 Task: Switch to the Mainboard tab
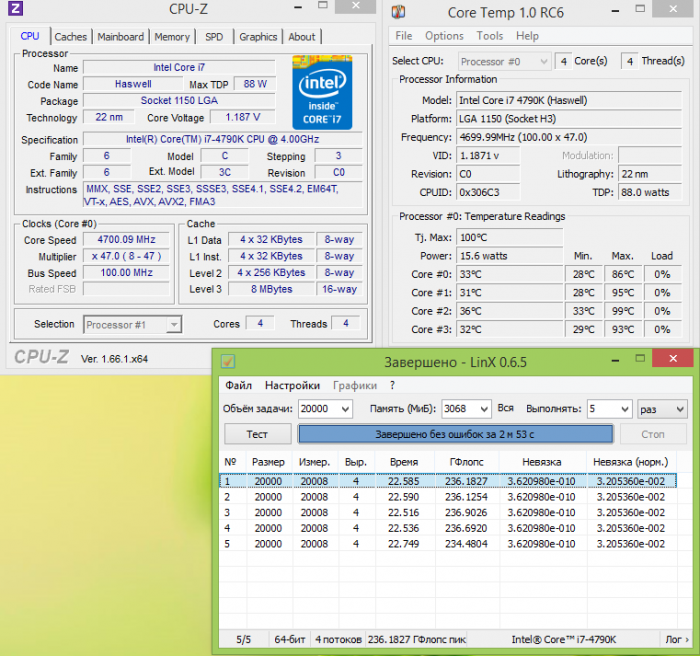point(120,37)
